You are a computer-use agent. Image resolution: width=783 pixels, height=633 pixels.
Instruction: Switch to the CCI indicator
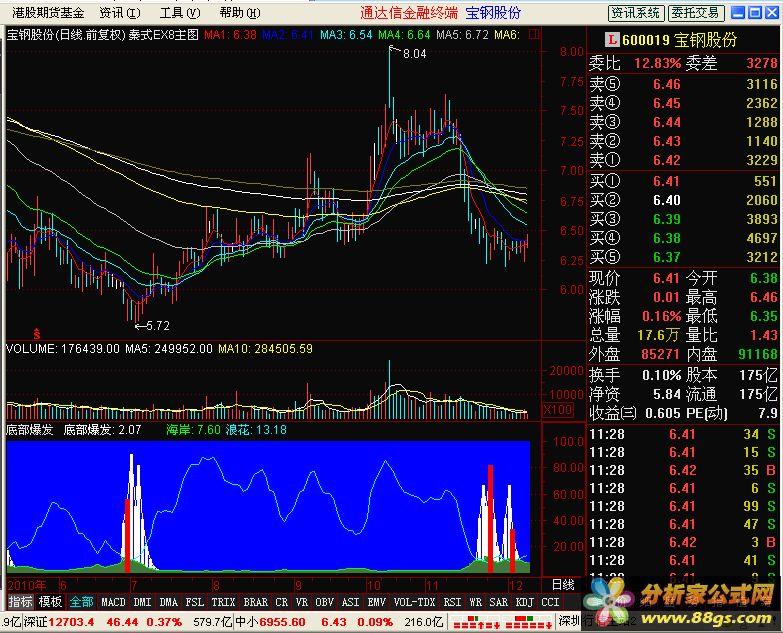pos(550,602)
